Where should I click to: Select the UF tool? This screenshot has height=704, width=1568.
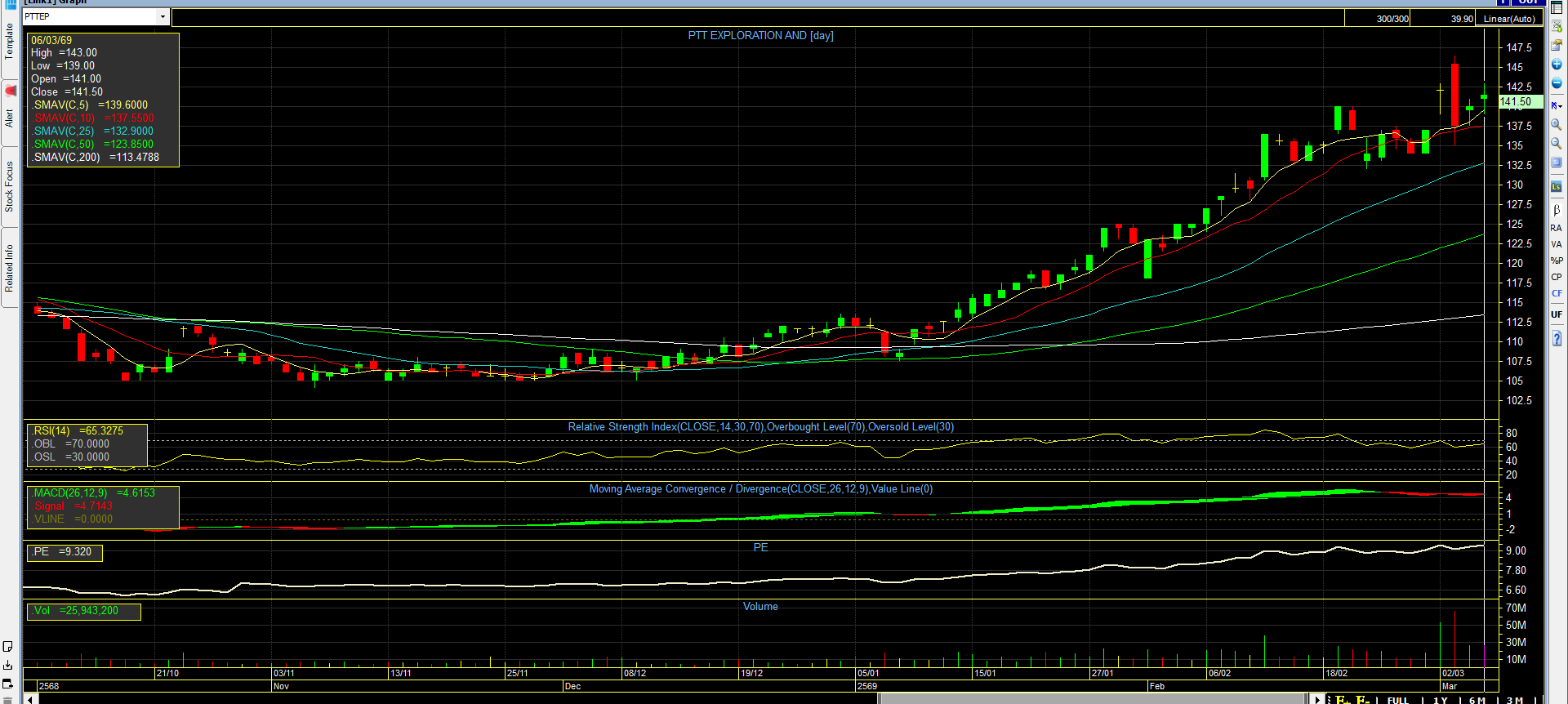tap(1557, 314)
